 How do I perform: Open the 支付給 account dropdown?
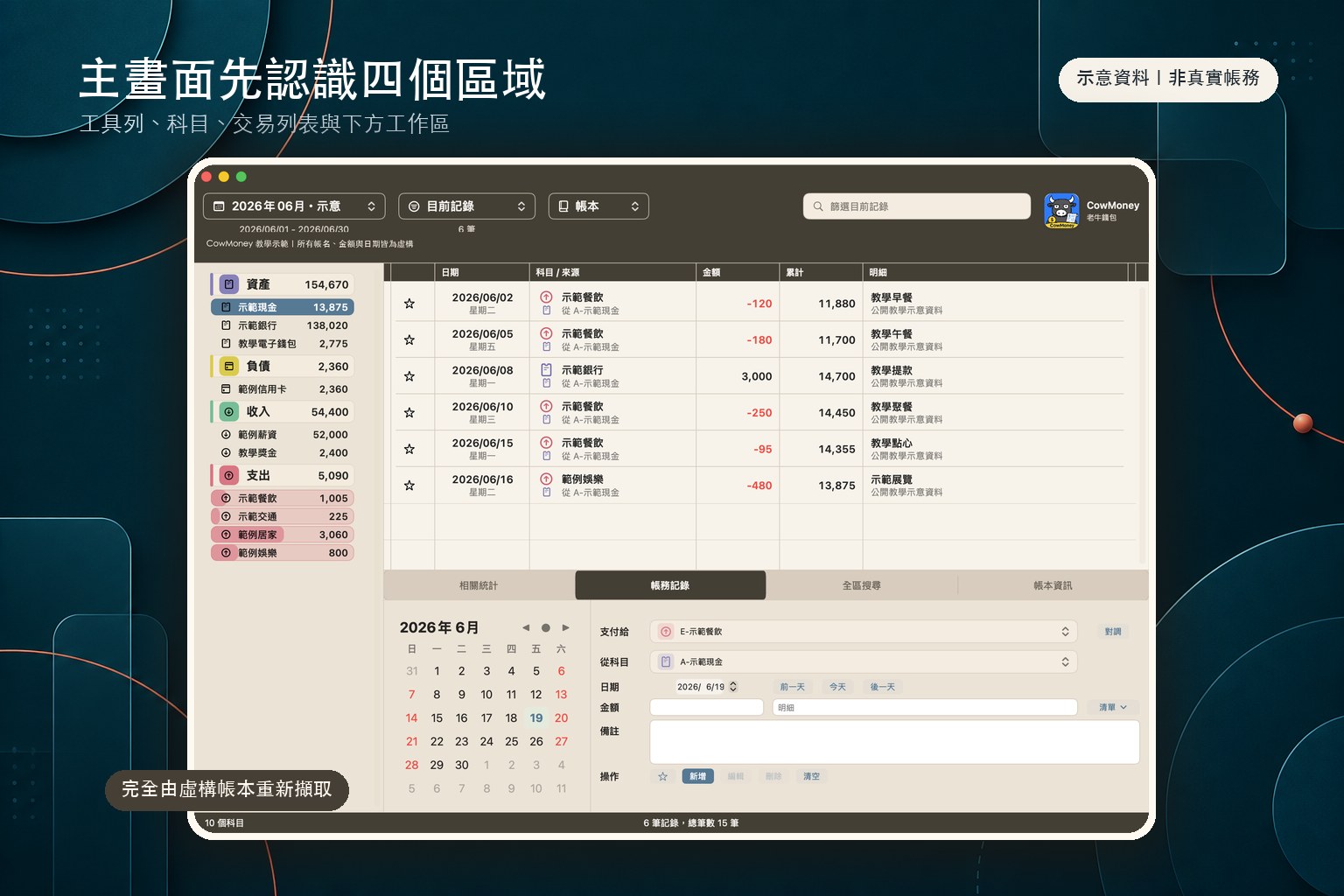(864, 632)
